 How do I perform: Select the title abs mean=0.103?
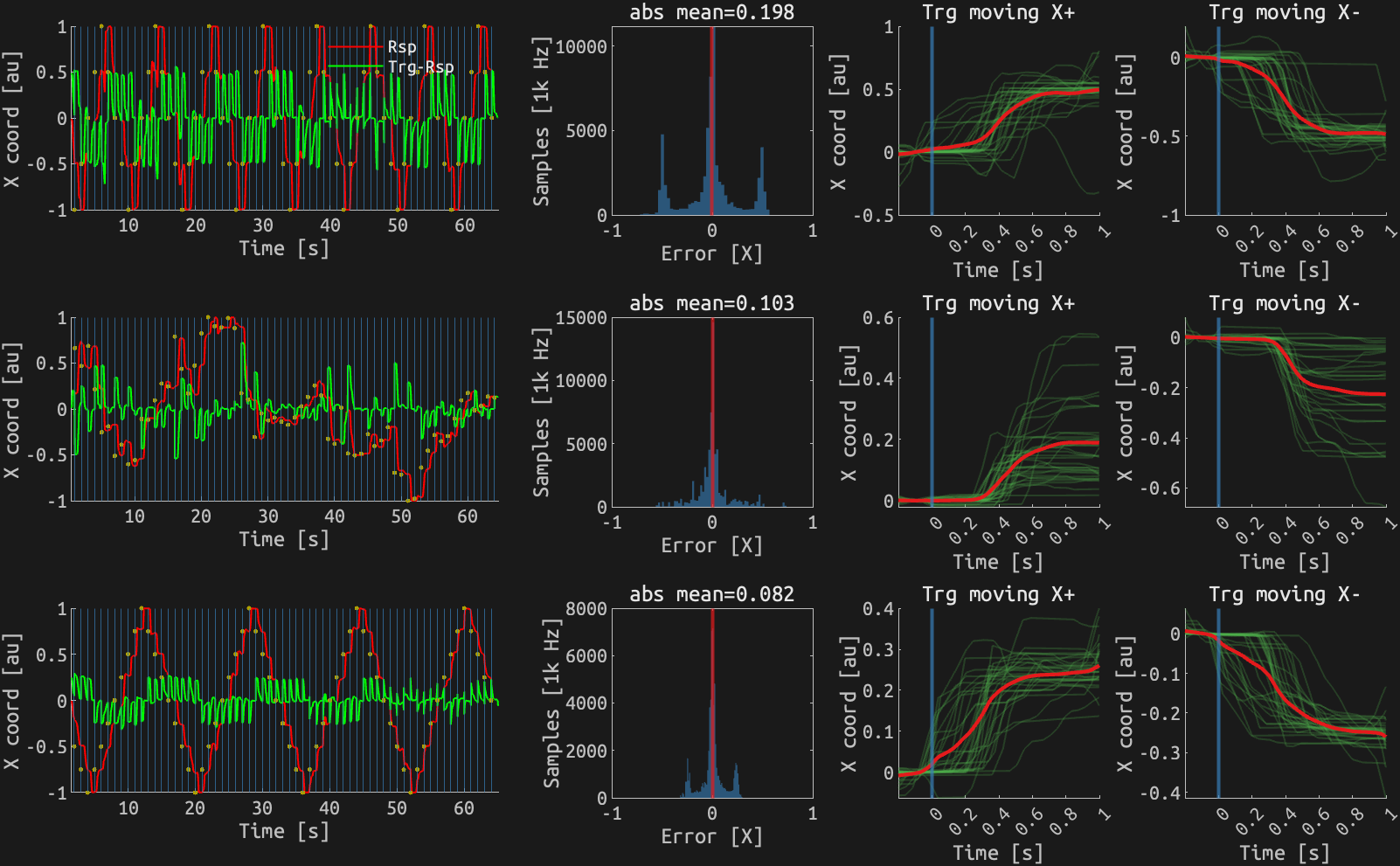pyautogui.click(x=711, y=307)
